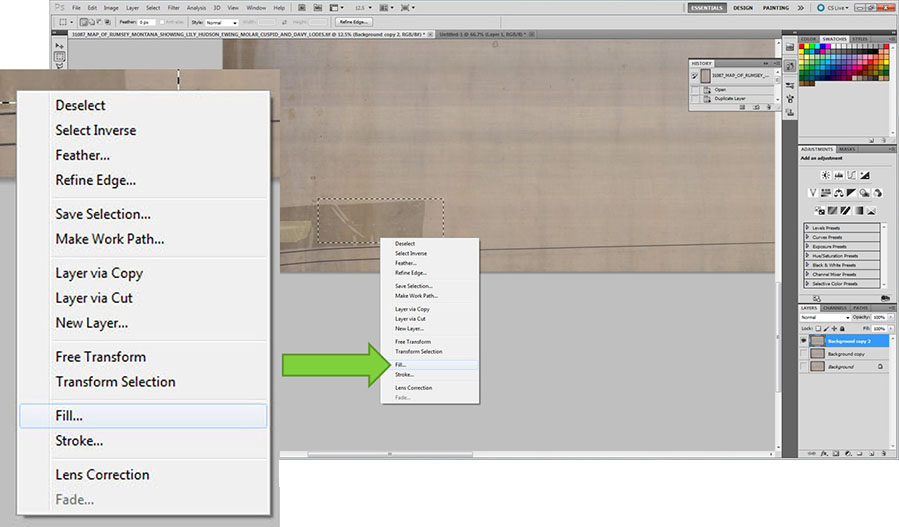899x527 pixels.
Task: Switch to the Design workspace
Action: click(x=742, y=8)
